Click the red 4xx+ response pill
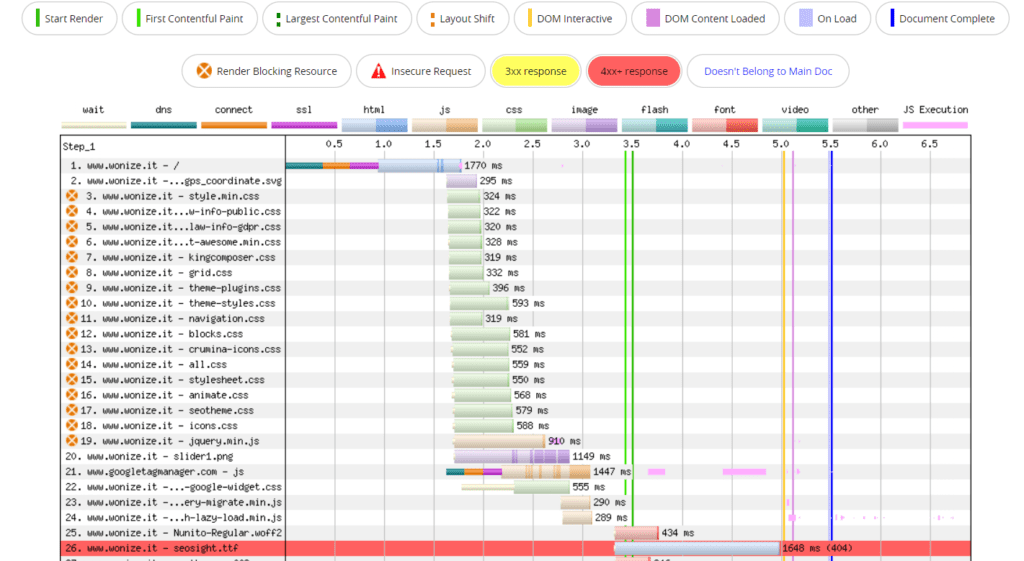 coord(633,71)
